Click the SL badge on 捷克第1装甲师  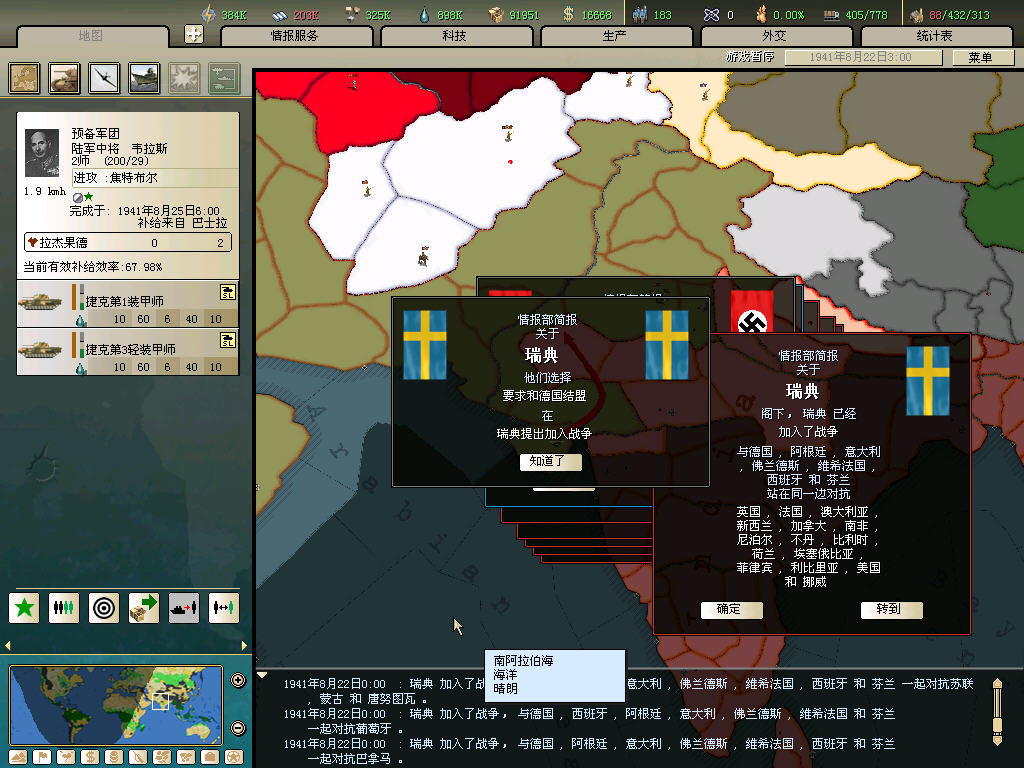[227, 293]
